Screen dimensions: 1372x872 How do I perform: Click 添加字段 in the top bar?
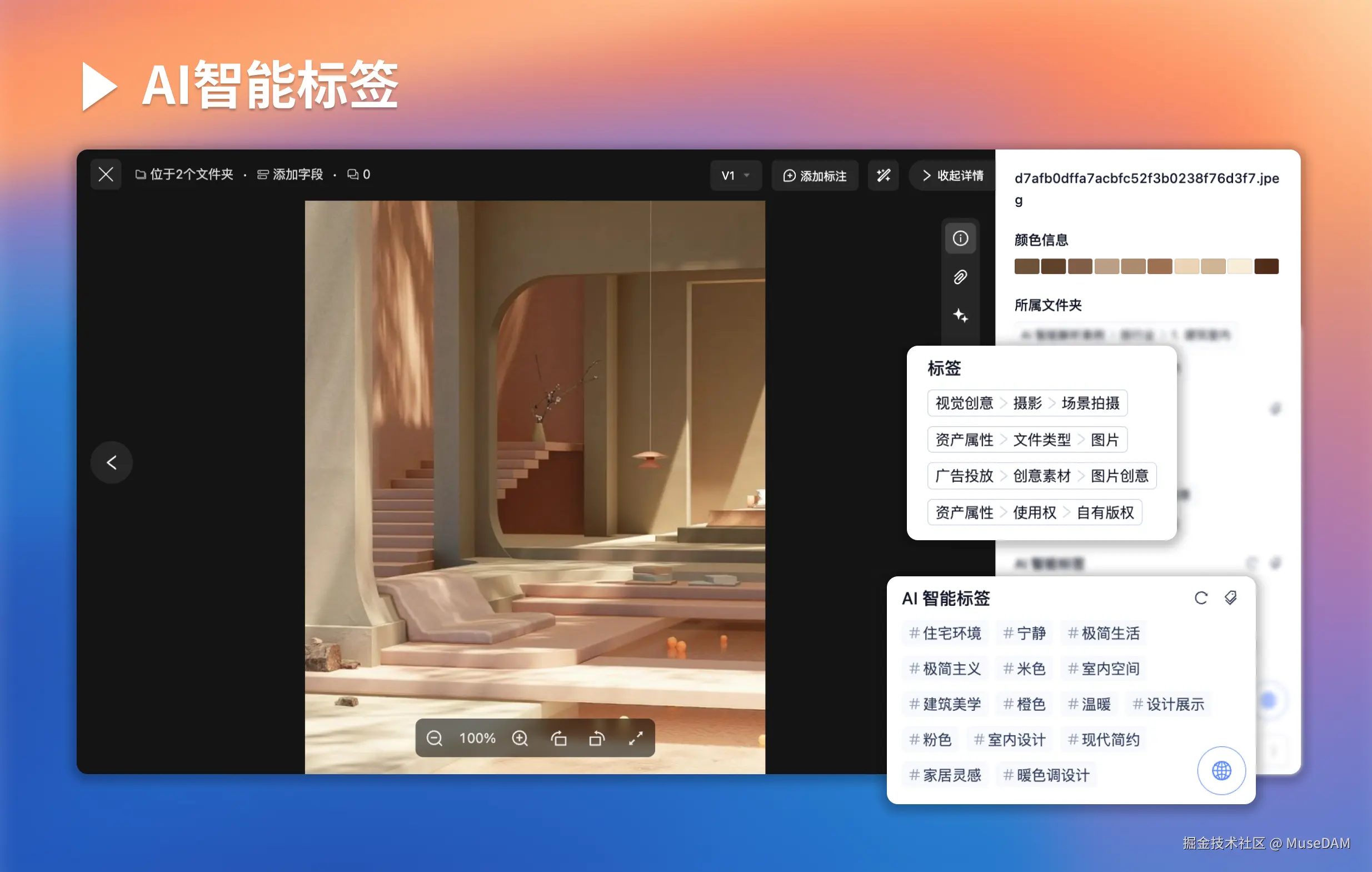click(x=290, y=175)
